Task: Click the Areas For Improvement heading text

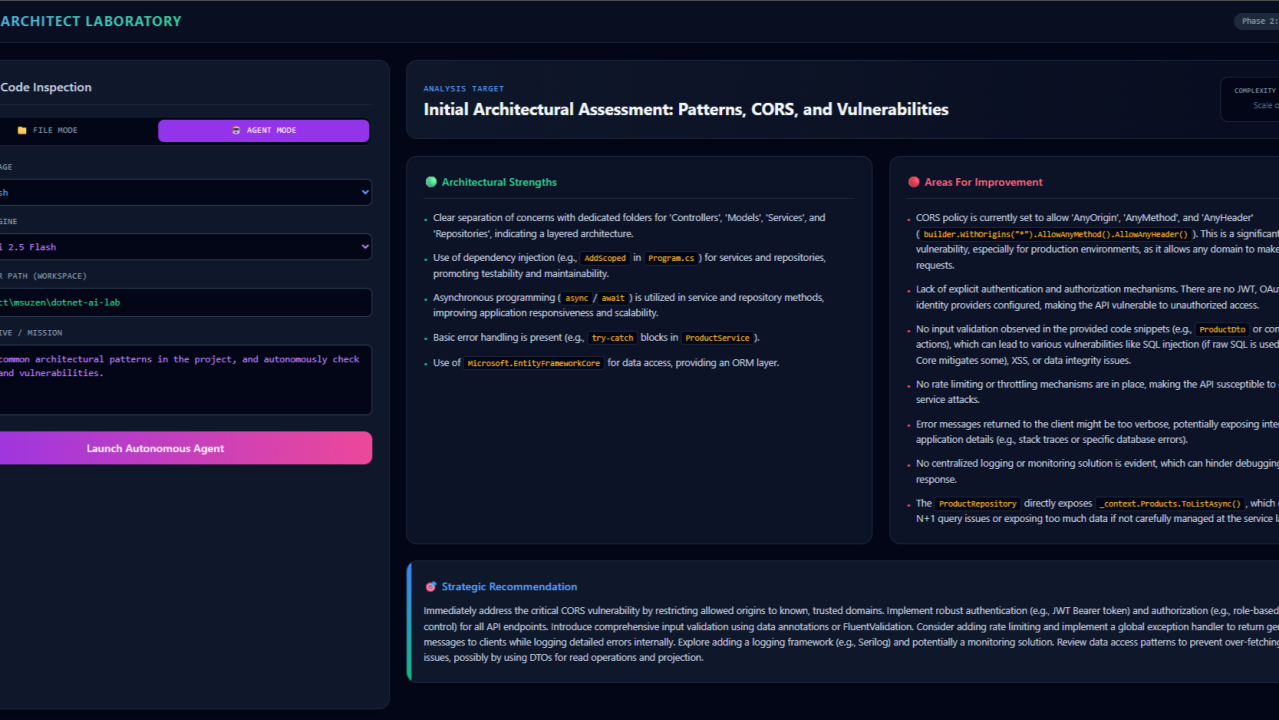Action: pyautogui.click(x=984, y=182)
